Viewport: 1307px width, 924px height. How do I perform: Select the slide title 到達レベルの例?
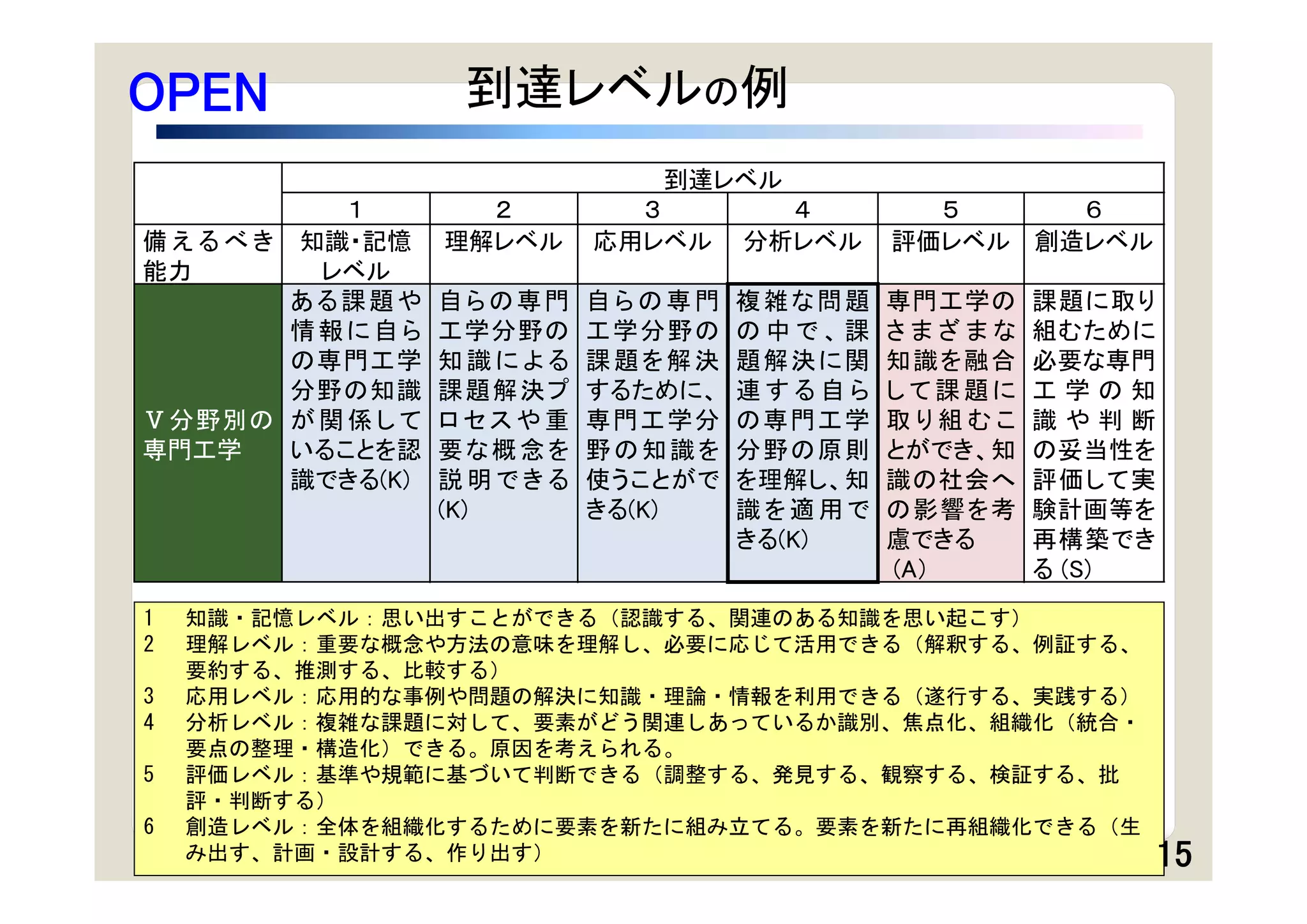tap(628, 87)
